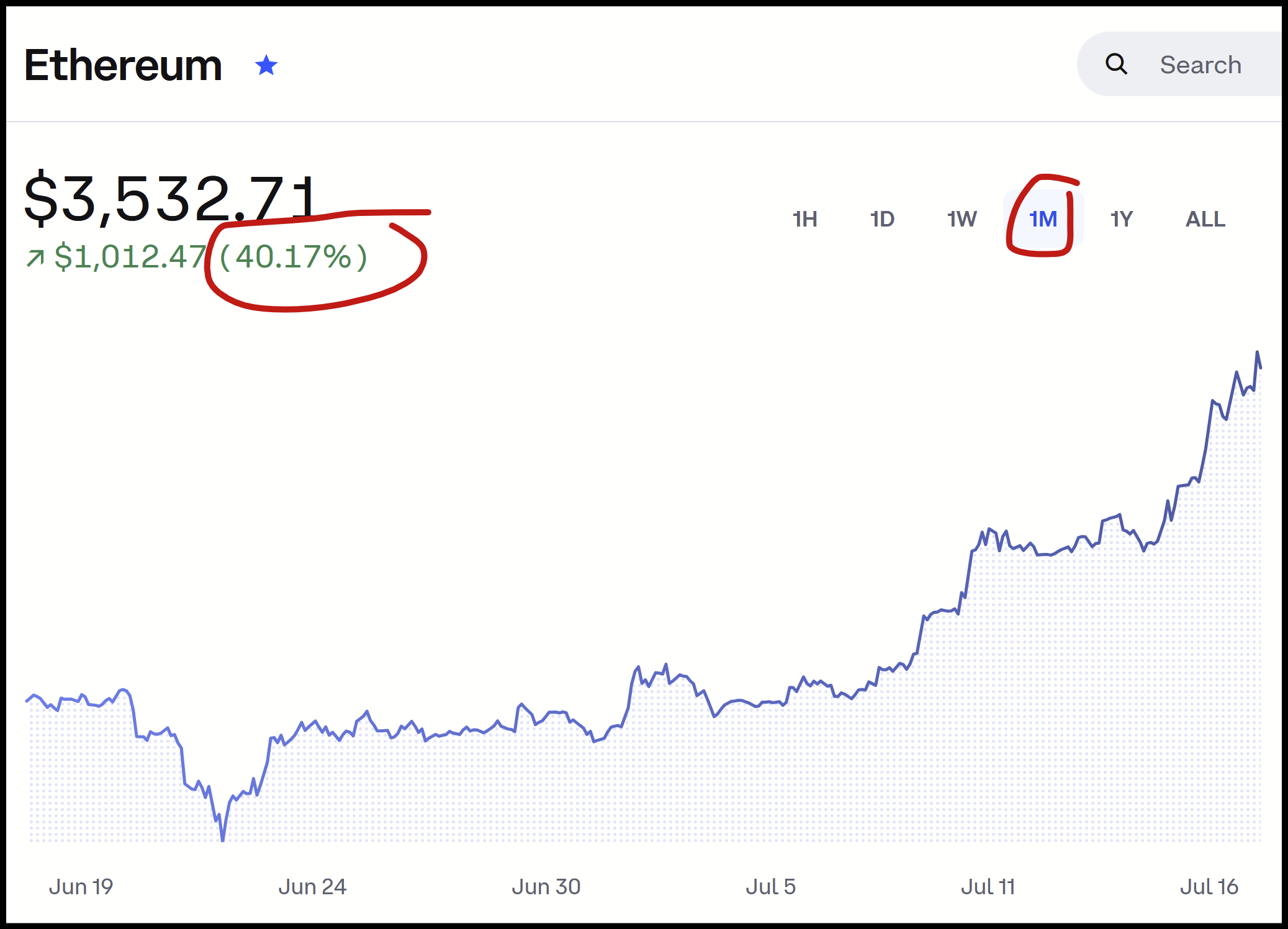
Task: Click the Jun 30 date label
Action: [546, 887]
